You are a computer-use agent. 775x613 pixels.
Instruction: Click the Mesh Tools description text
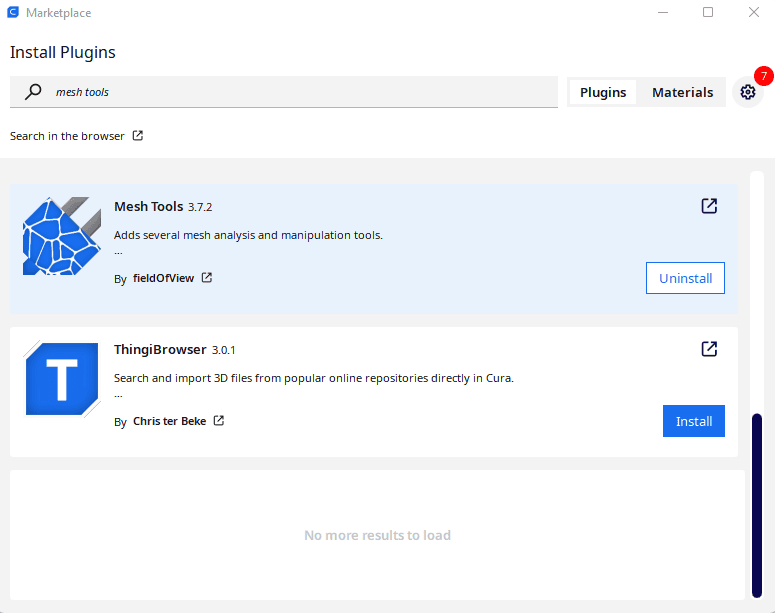249,235
